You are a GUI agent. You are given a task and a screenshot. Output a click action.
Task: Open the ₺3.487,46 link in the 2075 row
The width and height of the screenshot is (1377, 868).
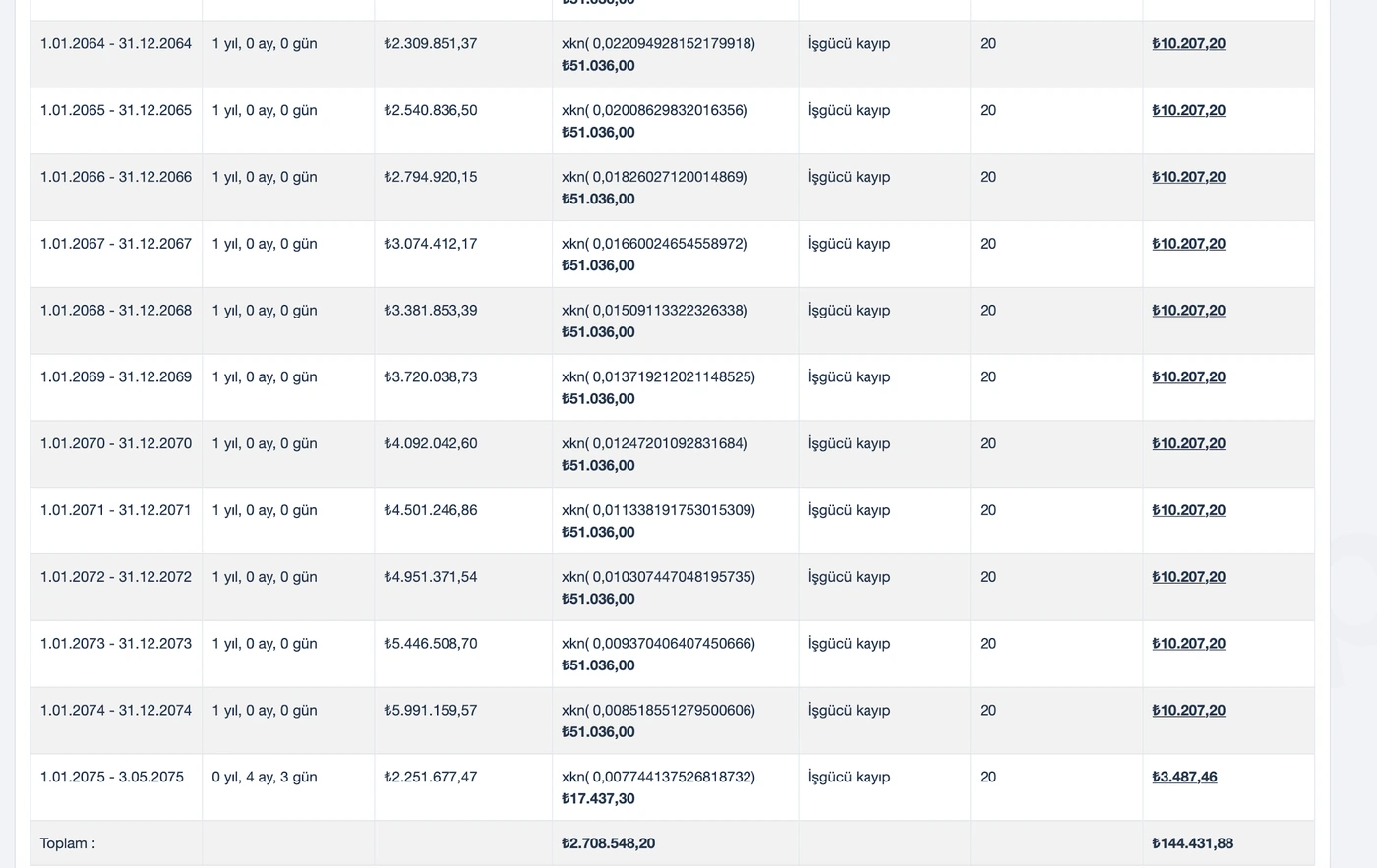pos(1184,777)
